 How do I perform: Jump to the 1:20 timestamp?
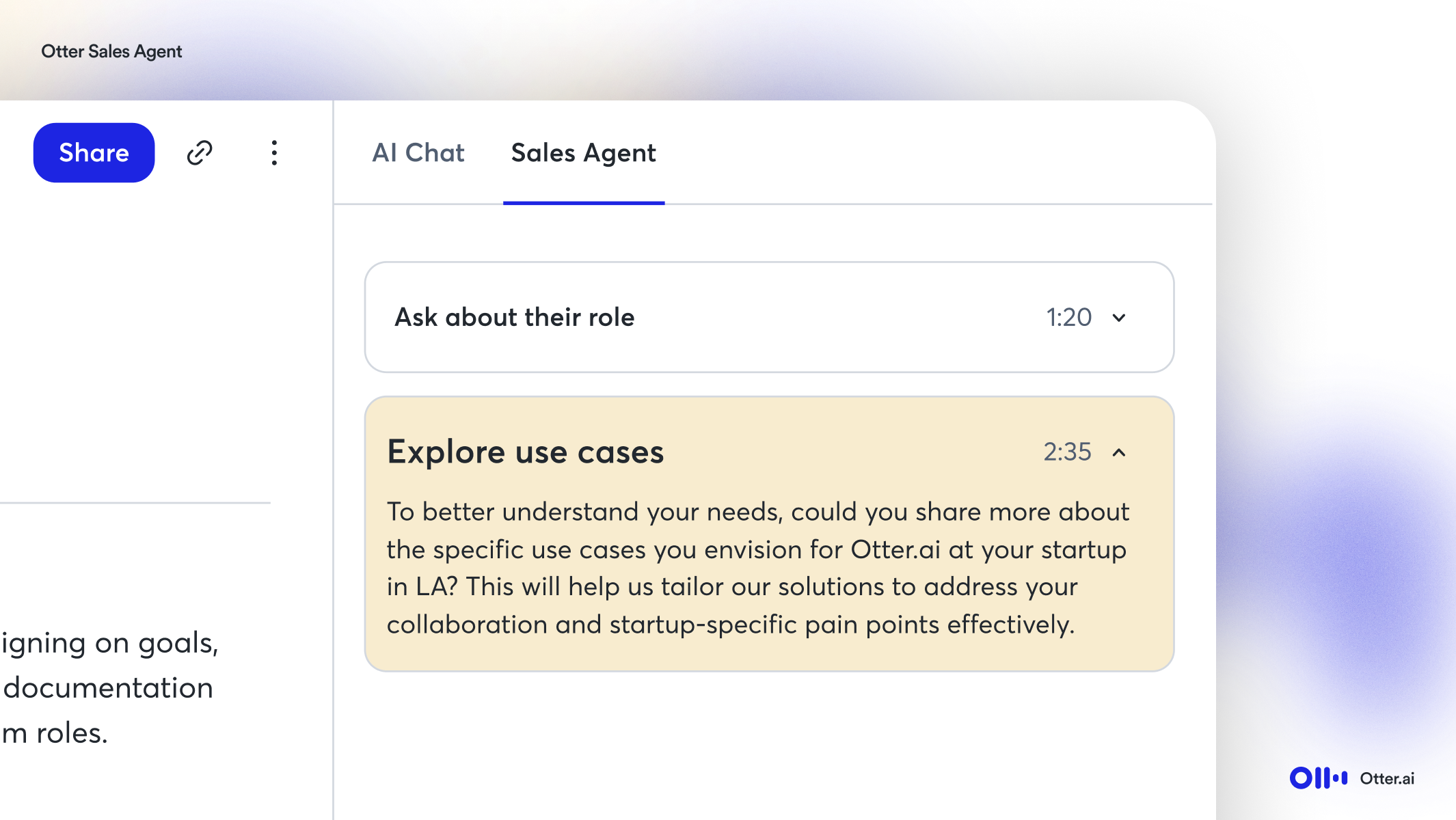[x=1068, y=318]
